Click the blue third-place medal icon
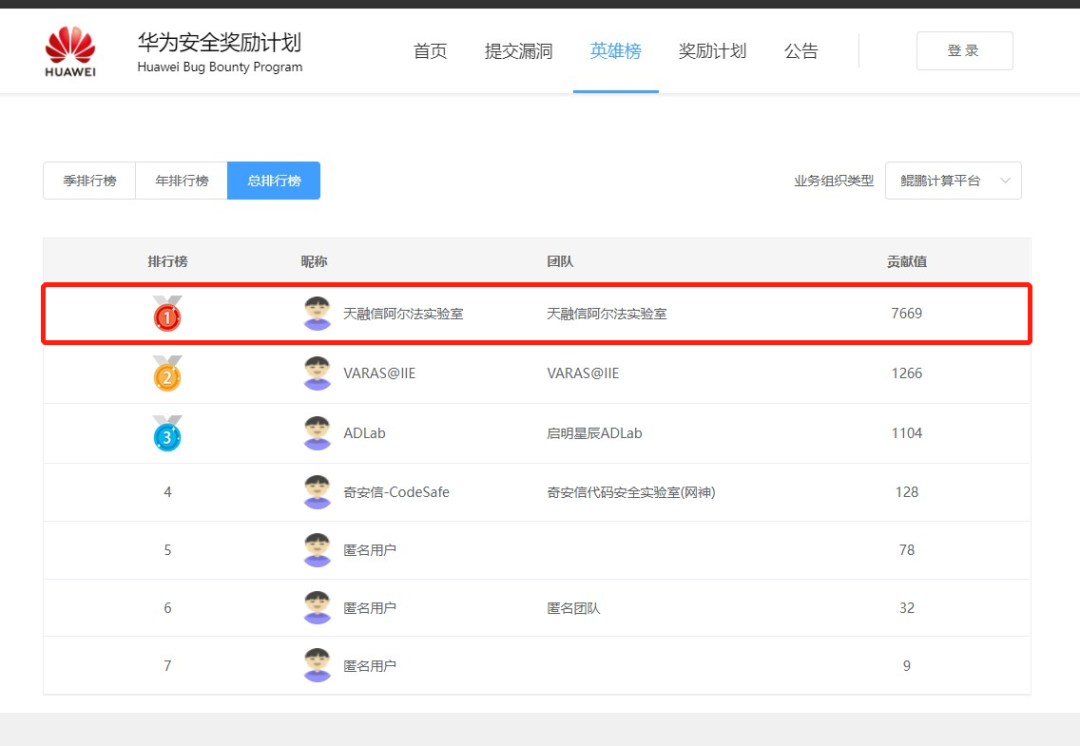 click(x=167, y=434)
